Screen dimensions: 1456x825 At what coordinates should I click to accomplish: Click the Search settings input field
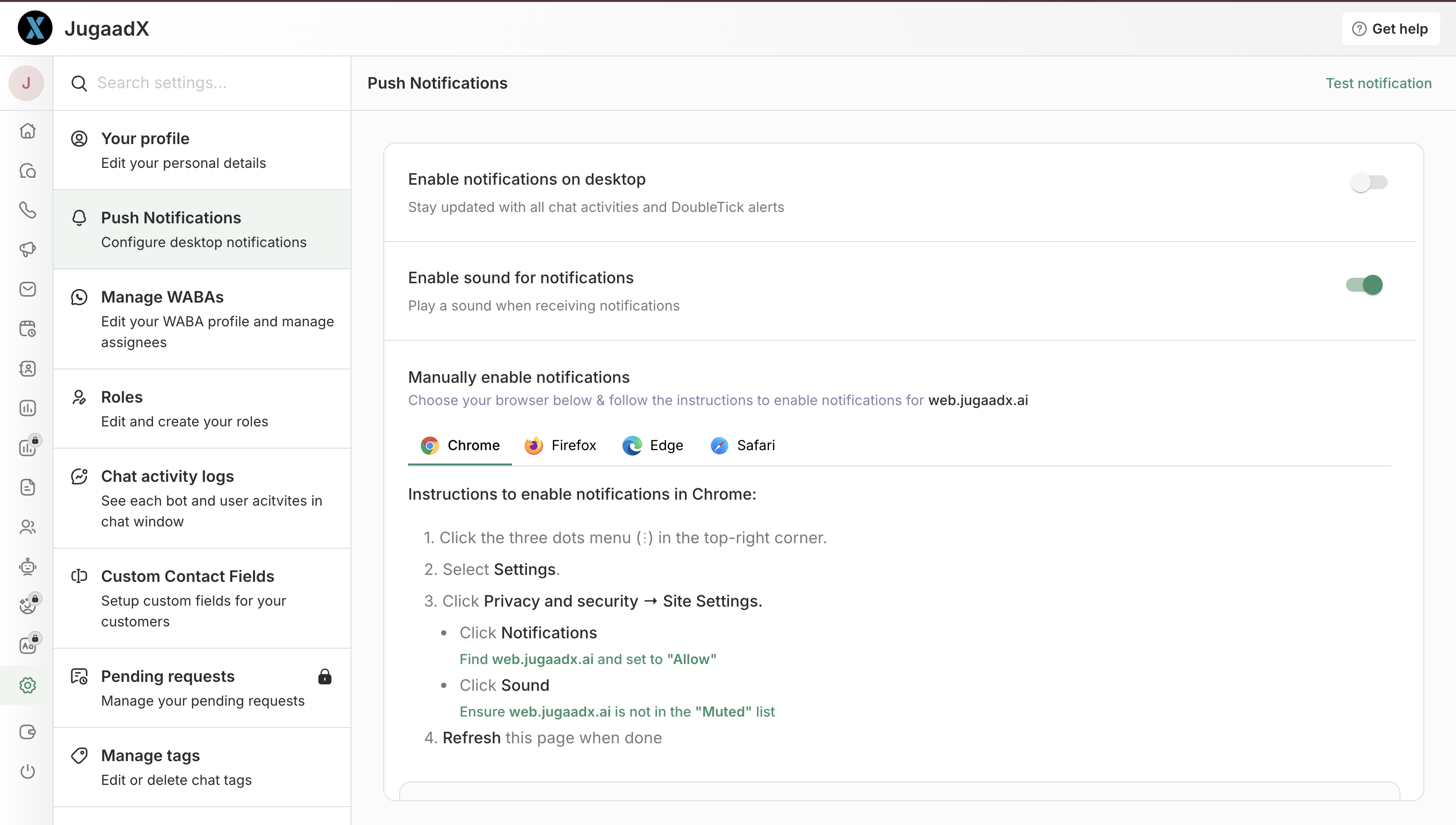[215, 83]
